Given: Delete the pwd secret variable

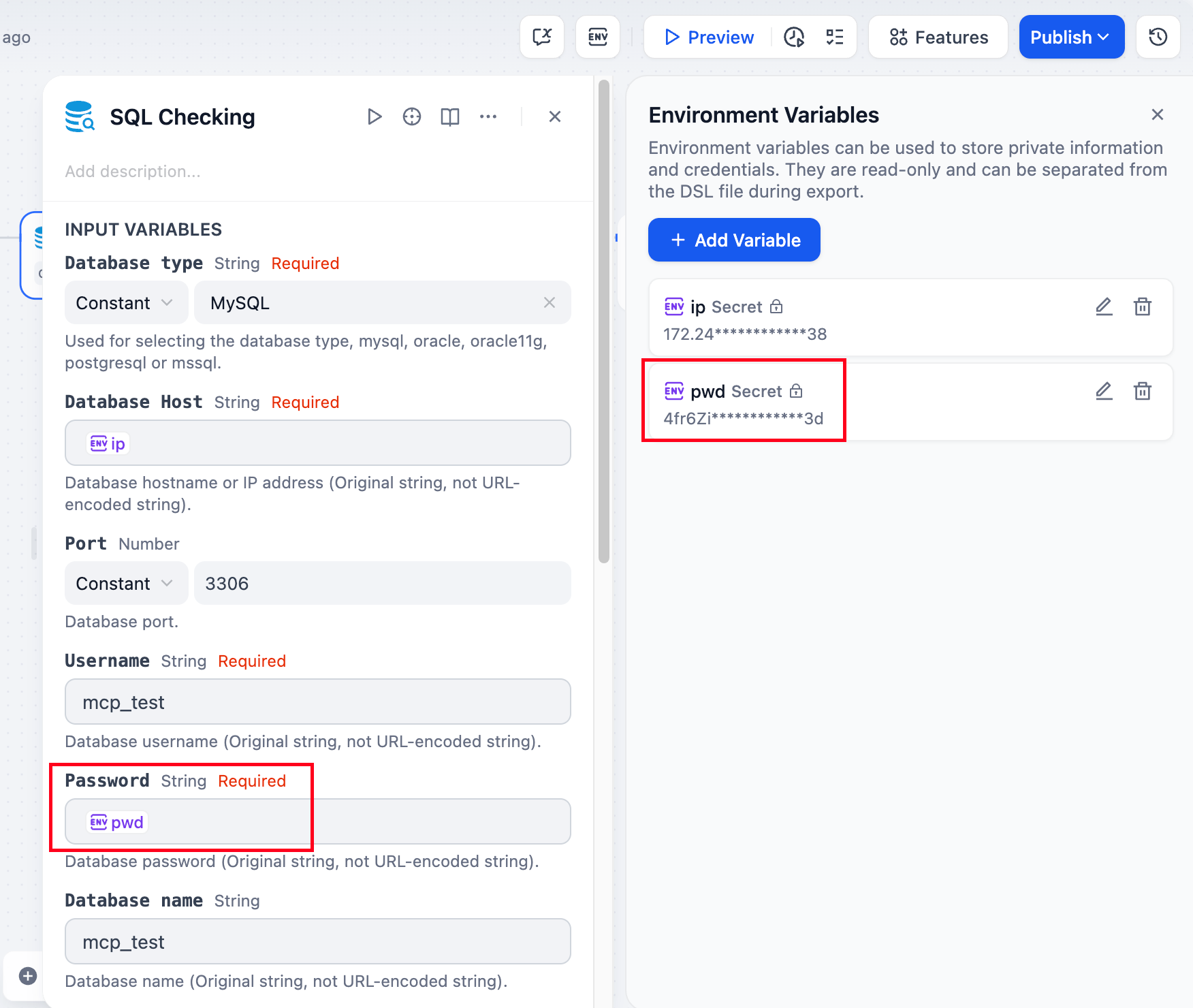Looking at the screenshot, I should (x=1142, y=391).
